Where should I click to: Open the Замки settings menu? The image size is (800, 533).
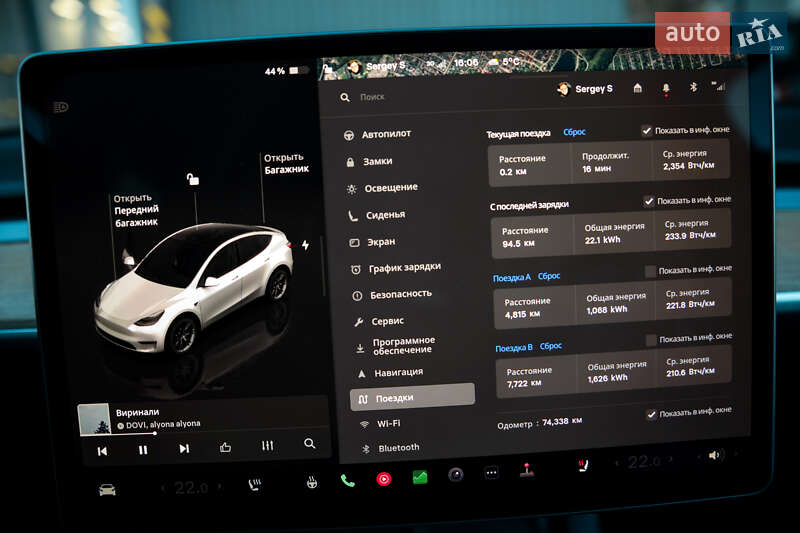pyautogui.click(x=369, y=162)
